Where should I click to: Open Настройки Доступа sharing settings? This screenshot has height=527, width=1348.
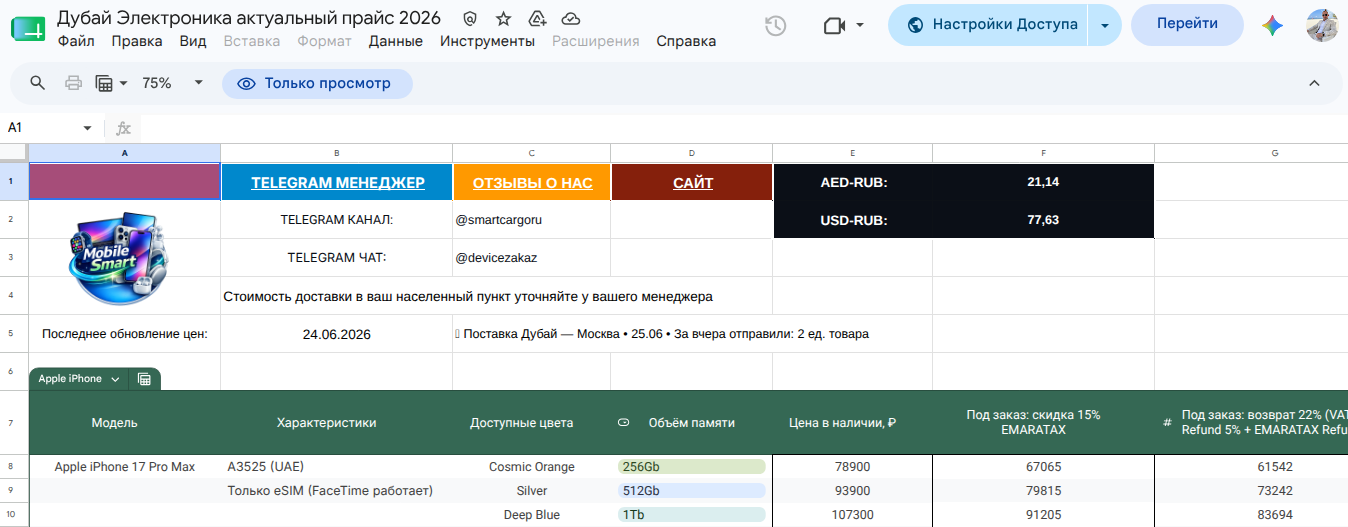[988, 25]
